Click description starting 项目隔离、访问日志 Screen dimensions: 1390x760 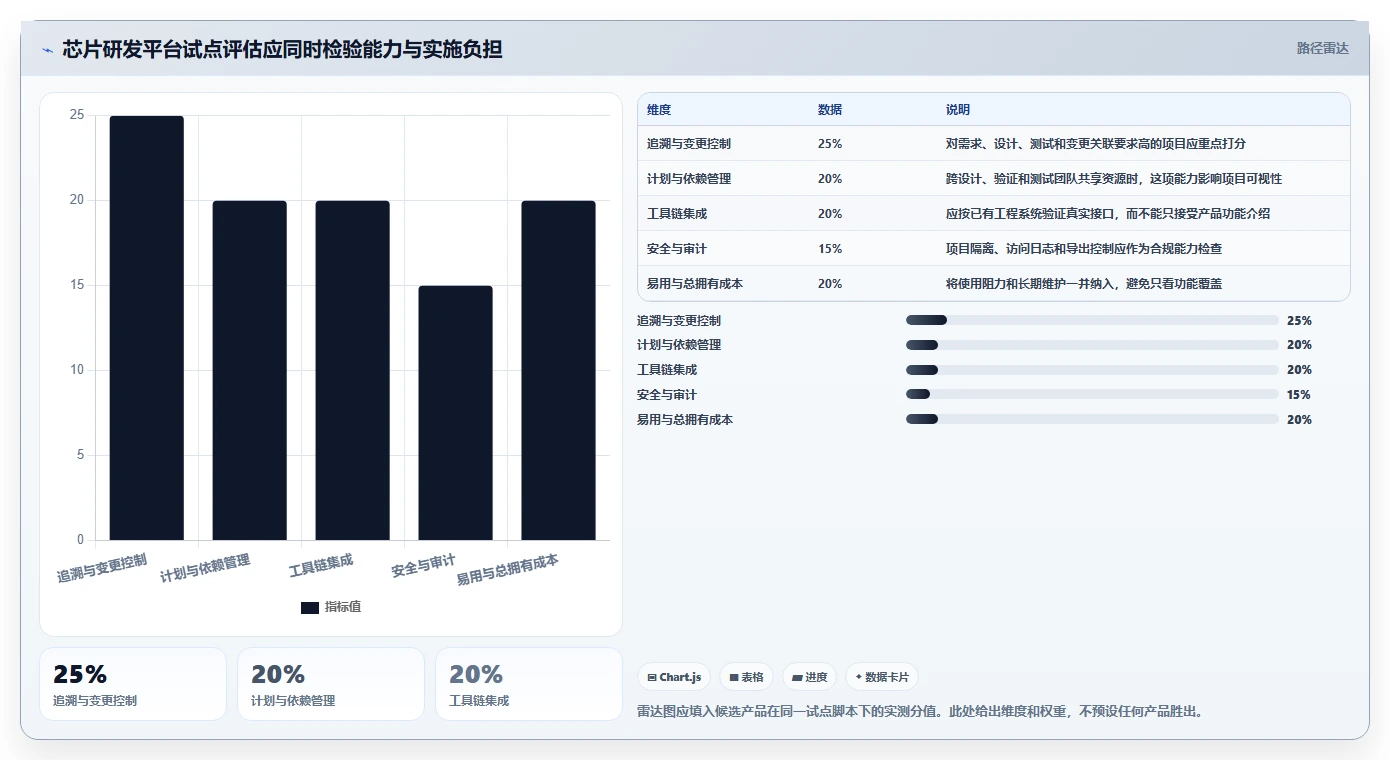pyautogui.click(x=1084, y=249)
